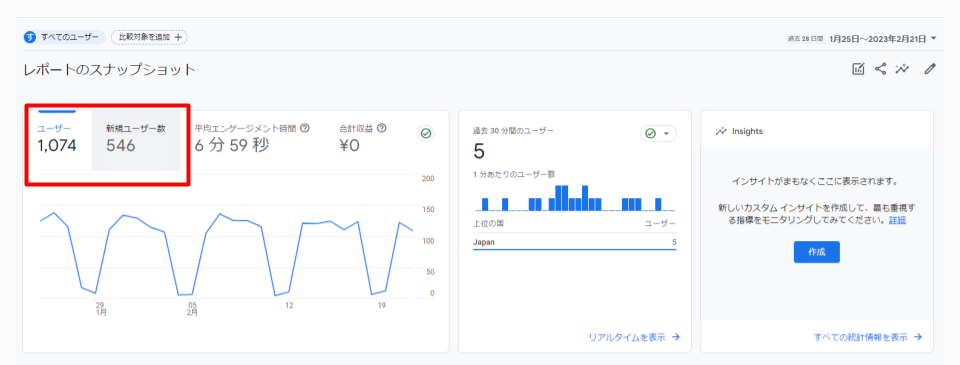Open the realtime card check dropdown
This screenshot has height=365, width=960.
pyautogui.click(x=658, y=134)
